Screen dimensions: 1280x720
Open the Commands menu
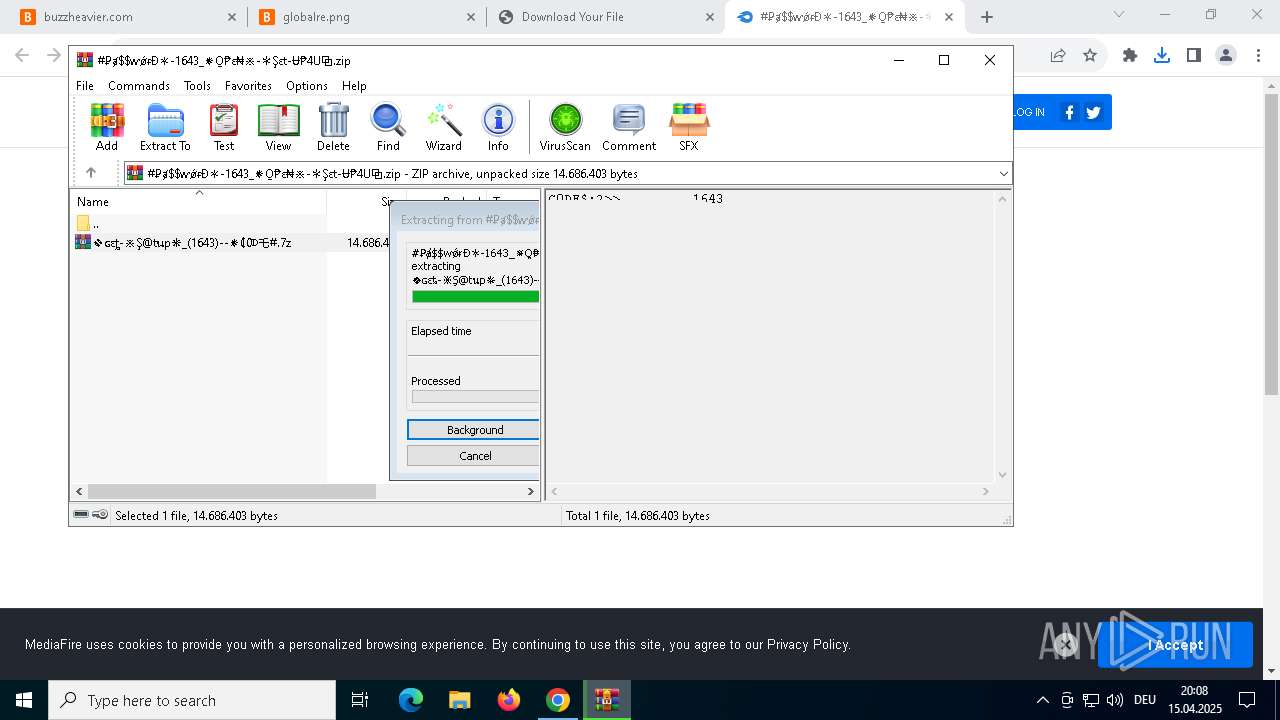[x=139, y=86]
